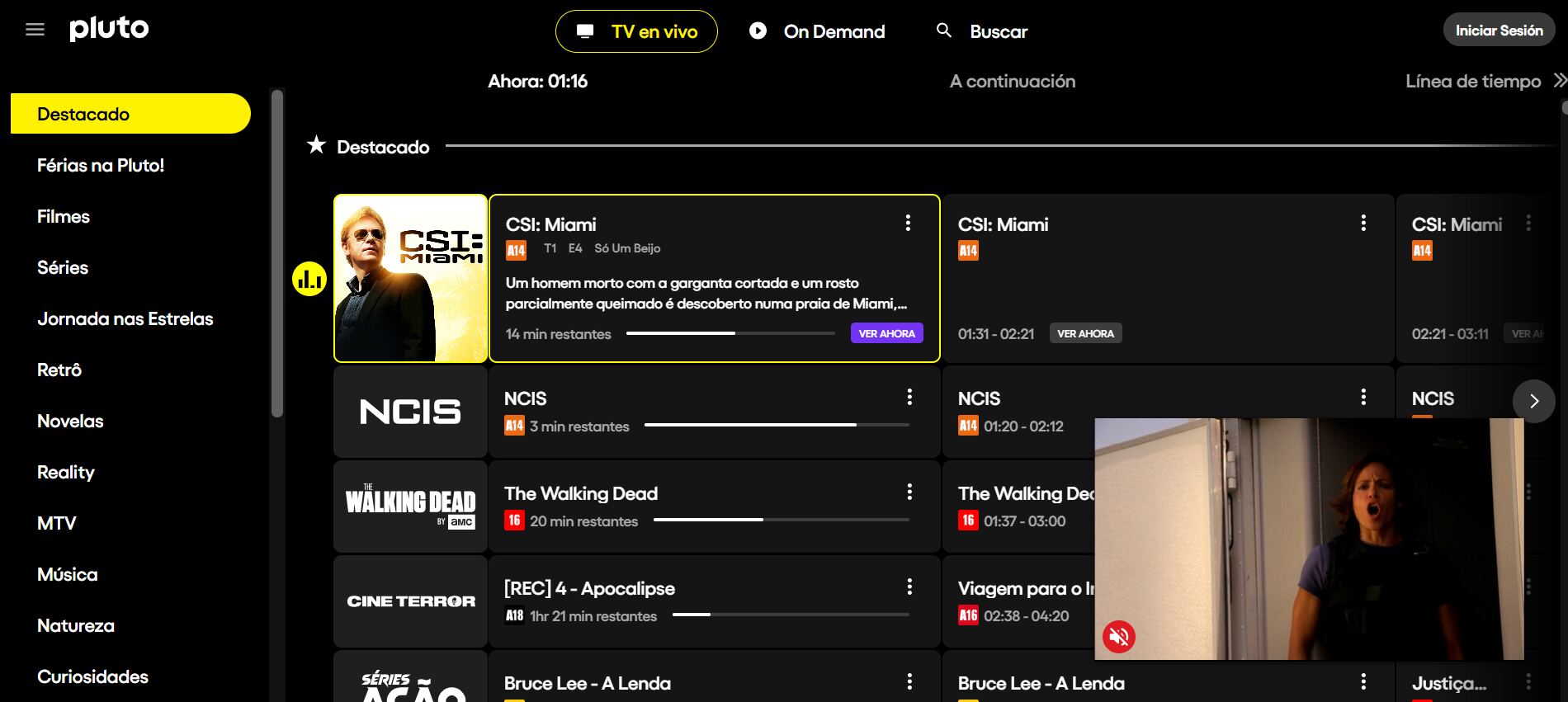Open options for upcoming Bruce Lee - A Lenda
The image size is (1568, 702).
coord(1363,681)
